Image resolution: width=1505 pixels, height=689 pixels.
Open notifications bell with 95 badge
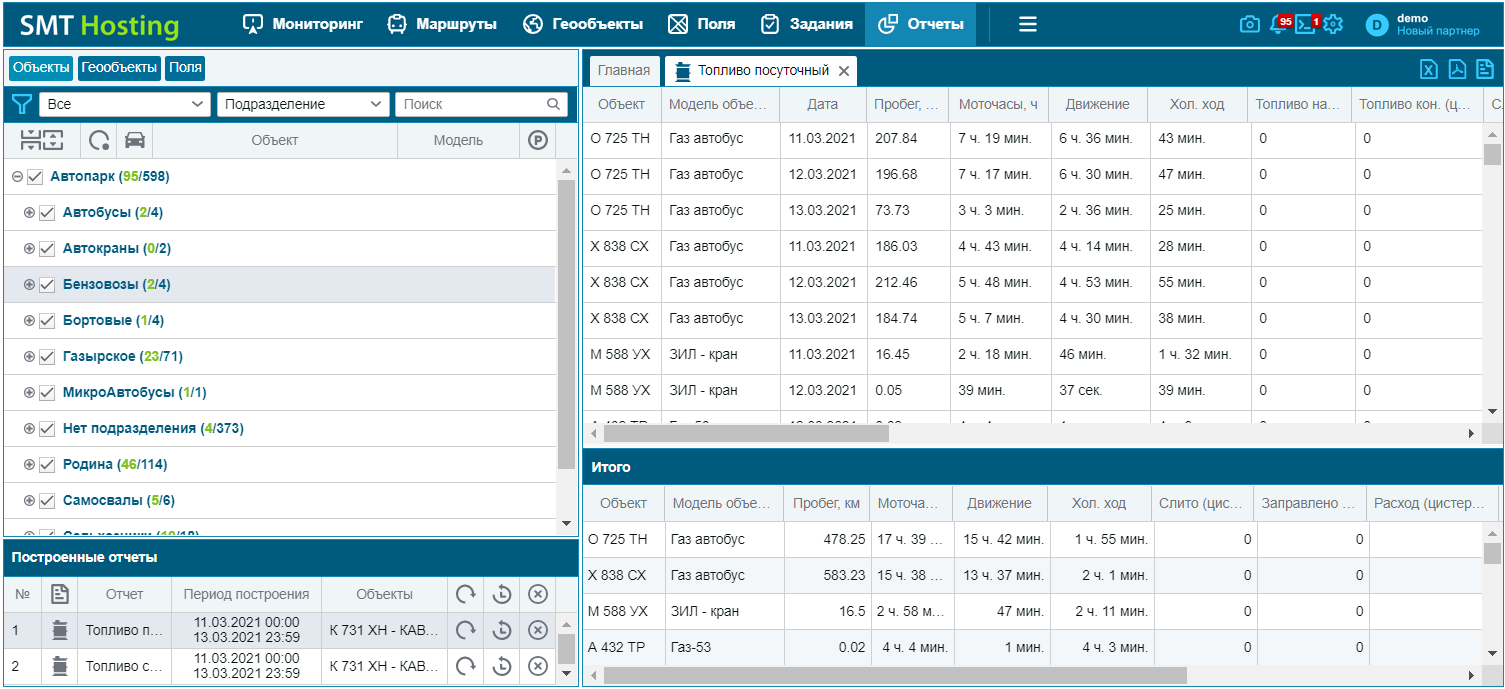pyautogui.click(x=1279, y=24)
